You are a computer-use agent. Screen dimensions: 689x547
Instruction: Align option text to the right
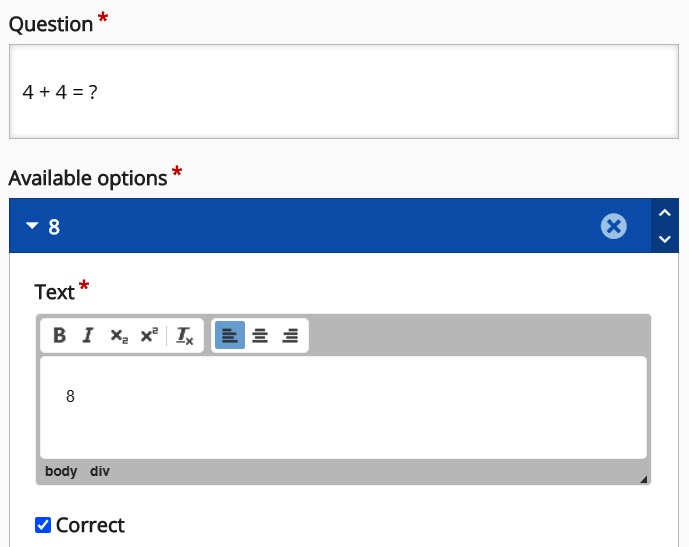[x=290, y=336]
